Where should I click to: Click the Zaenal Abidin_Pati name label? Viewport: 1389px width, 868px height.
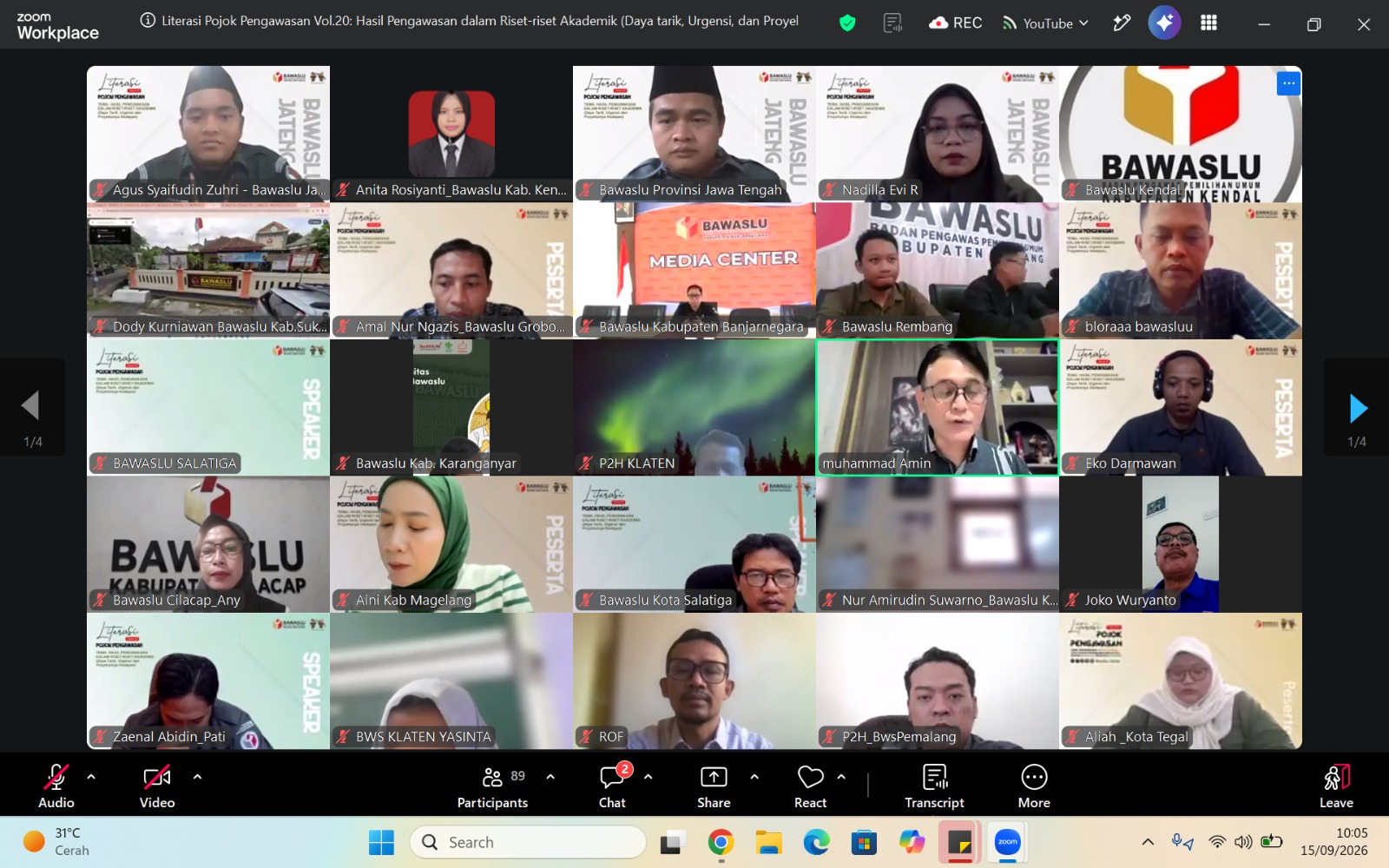[x=168, y=737]
